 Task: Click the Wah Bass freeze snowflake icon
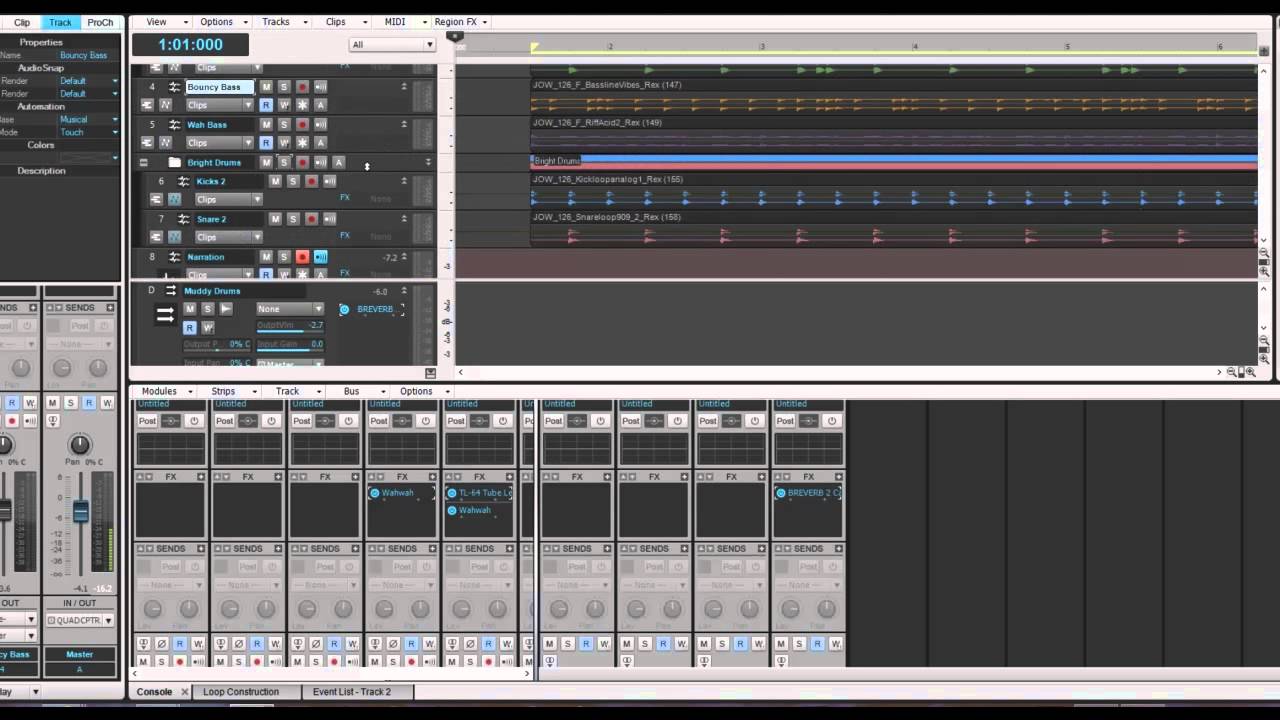(x=302, y=143)
